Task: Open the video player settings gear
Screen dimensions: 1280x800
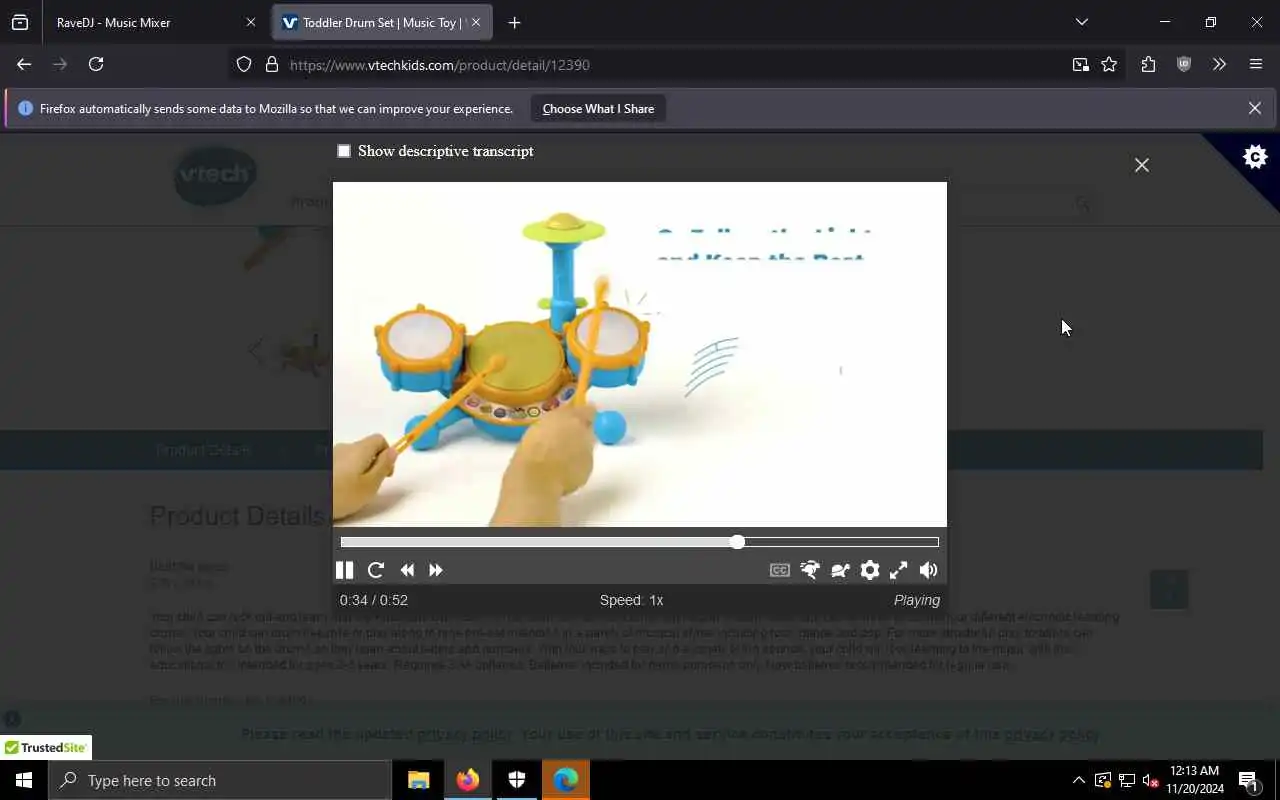Action: (x=870, y=570)
